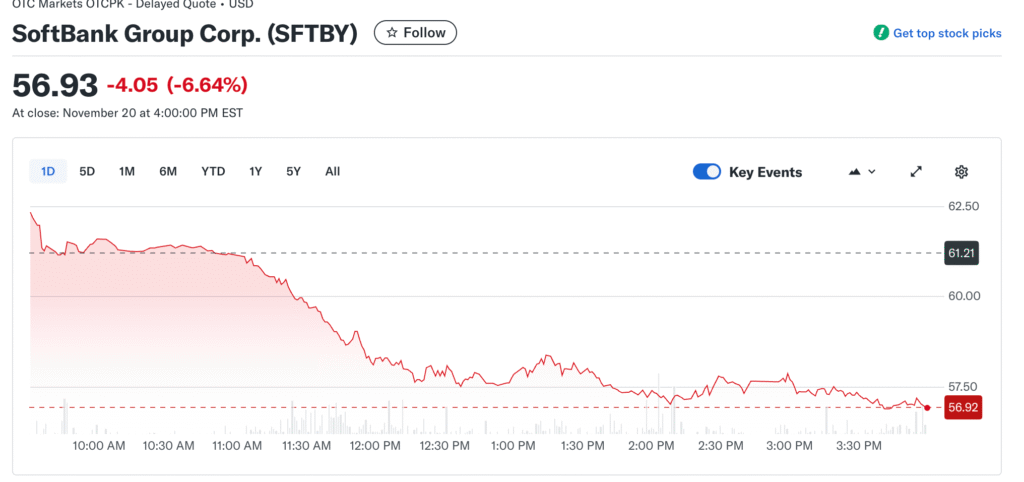Click the red current price dot on chart

coord(928,407)
